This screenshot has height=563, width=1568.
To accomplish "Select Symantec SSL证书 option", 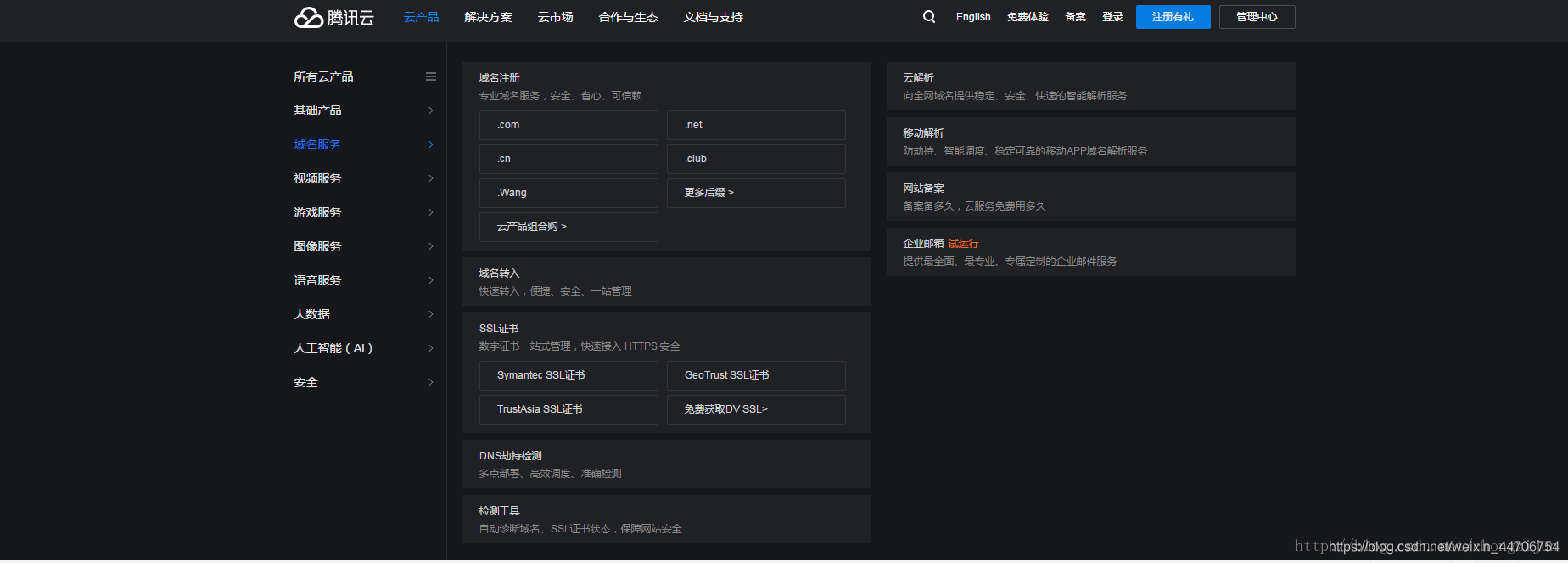I will tap(568, 375).
